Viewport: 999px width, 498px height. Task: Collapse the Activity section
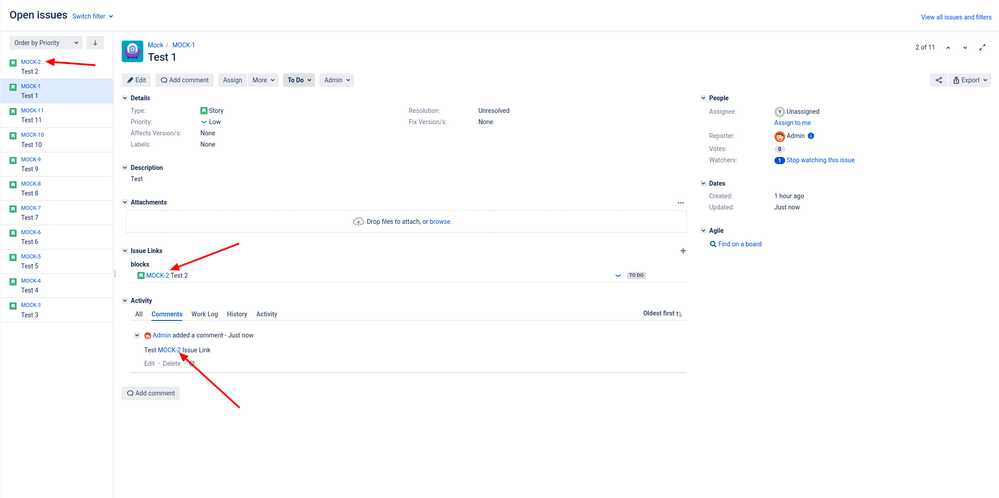[125, 301]
